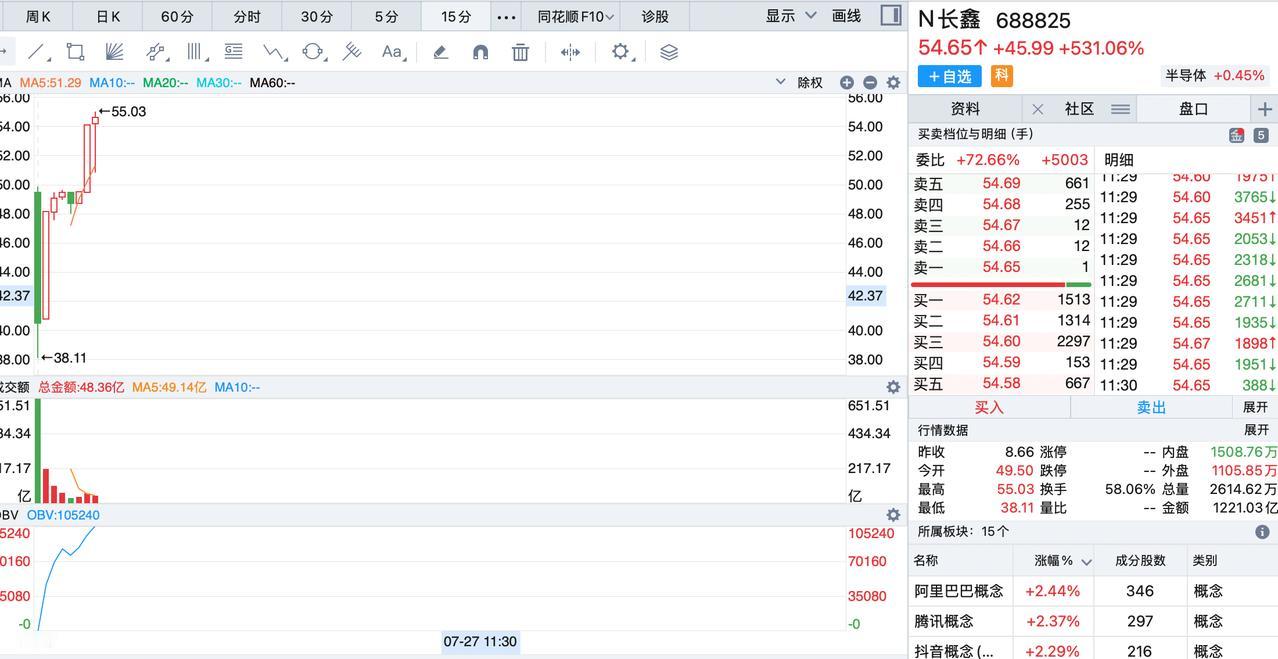Viewport: 1278px width, 659px height.
Task: Select the rectangle drawing tool
Action: click(75, 52)
